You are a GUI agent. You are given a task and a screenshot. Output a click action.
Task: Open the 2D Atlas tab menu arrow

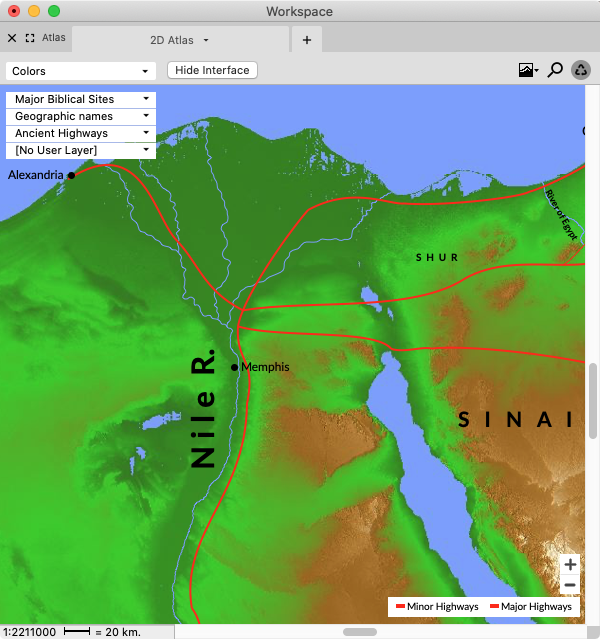(x=206, y=40)
